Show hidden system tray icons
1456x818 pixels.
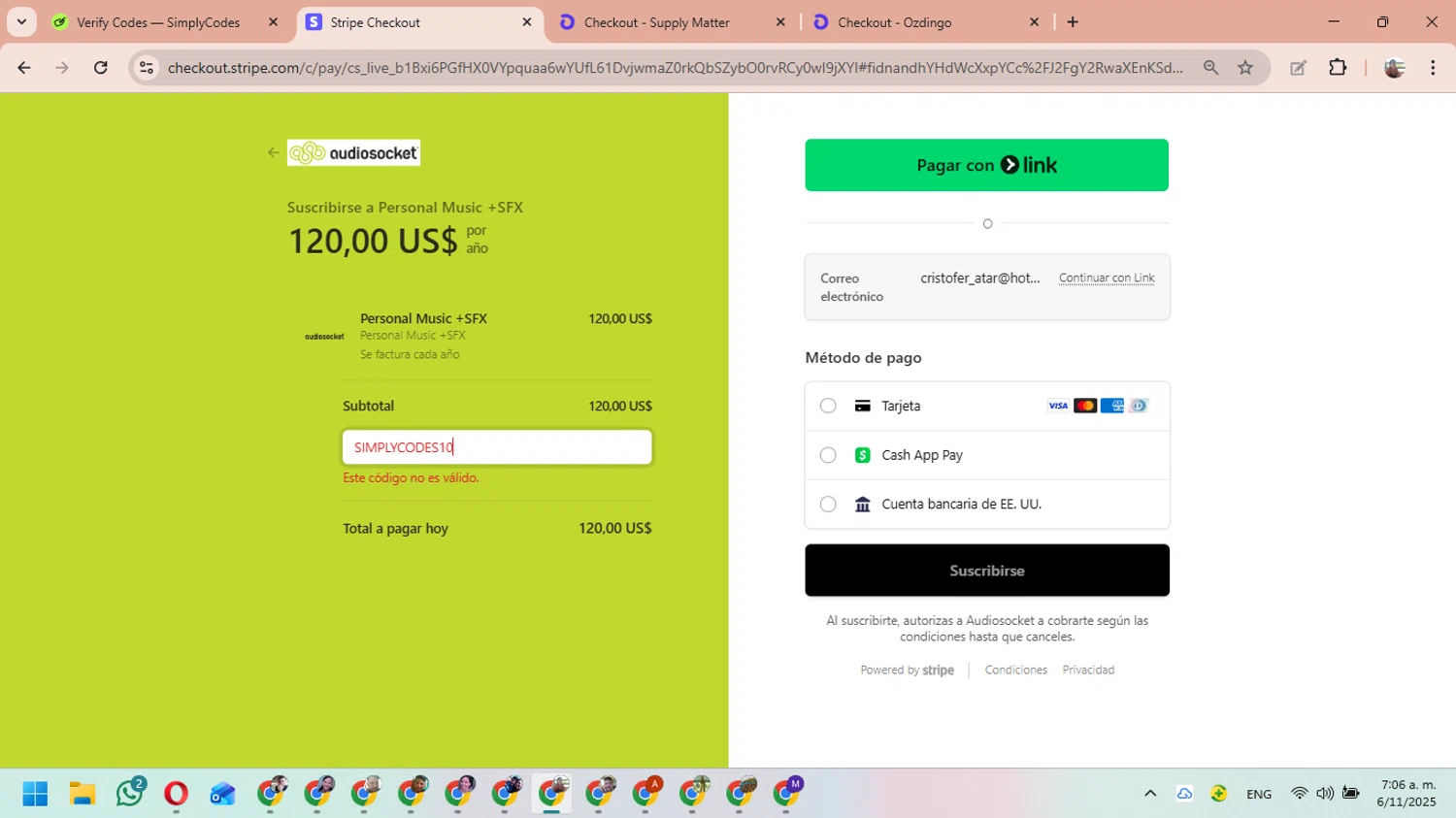pyautogui.click(x=1150, y=794)
